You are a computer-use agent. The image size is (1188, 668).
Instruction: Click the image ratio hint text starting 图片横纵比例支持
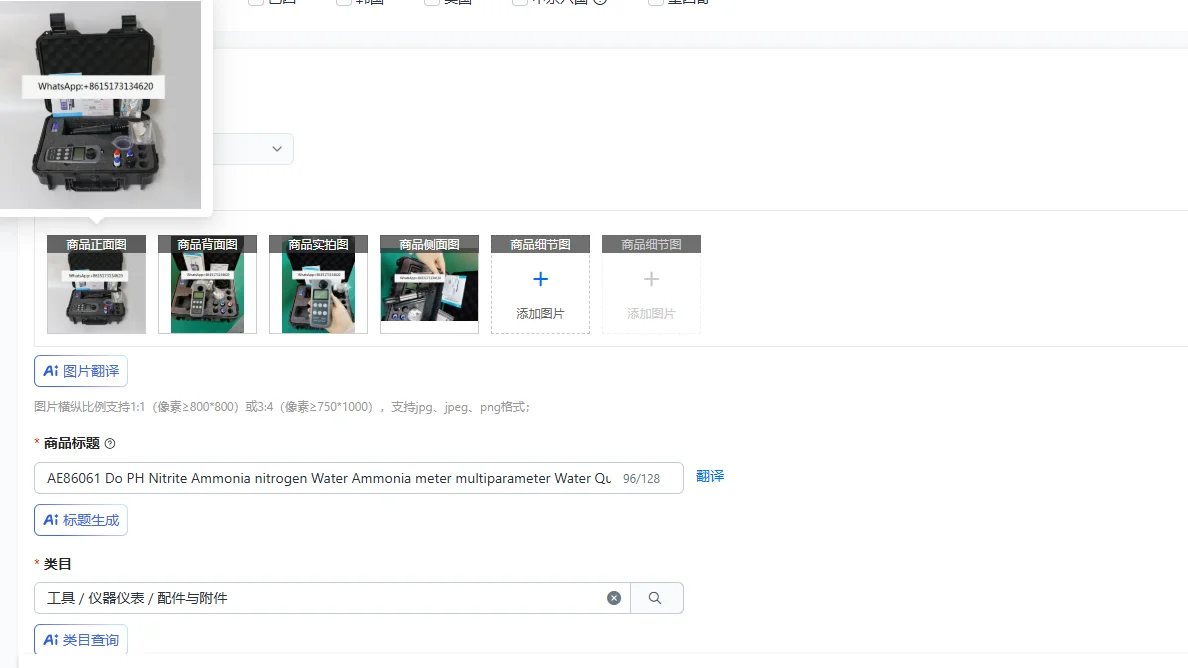(282, 407)
